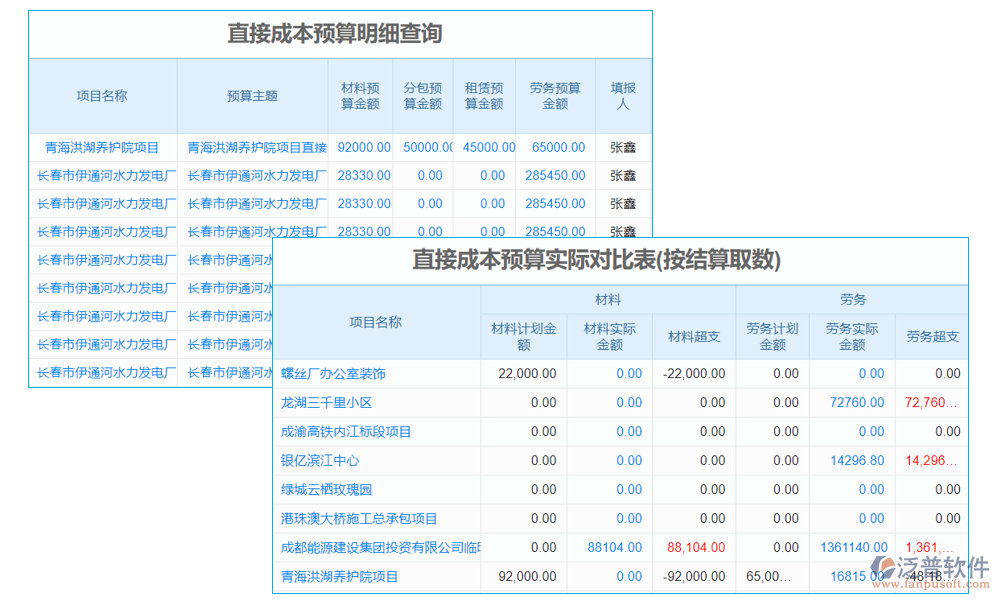Sort by the 材料预算金额 column header
Viewport: 1000px width, 600px height.
(360, 95)
